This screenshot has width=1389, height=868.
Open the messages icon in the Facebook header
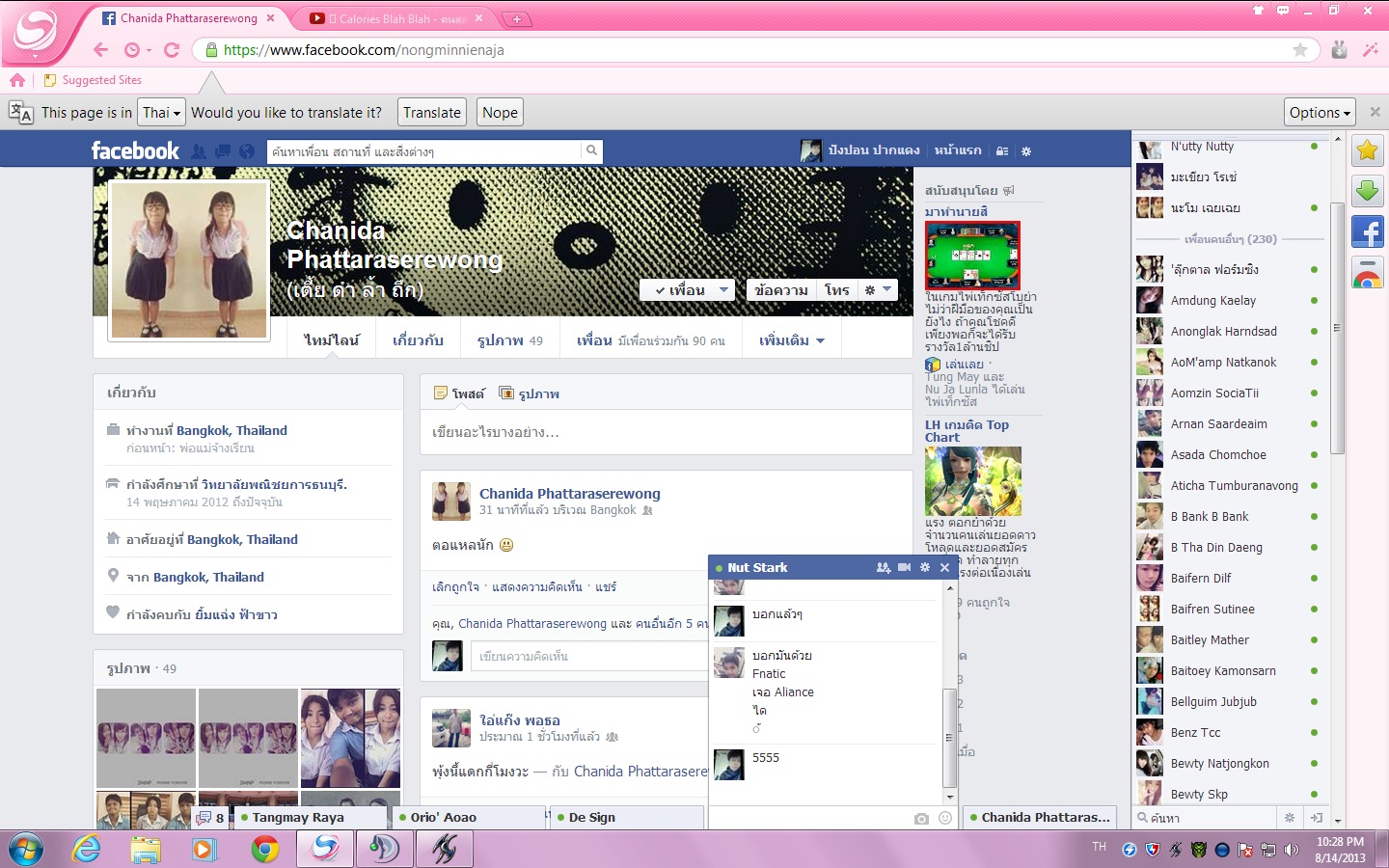[x=223, y=151]
